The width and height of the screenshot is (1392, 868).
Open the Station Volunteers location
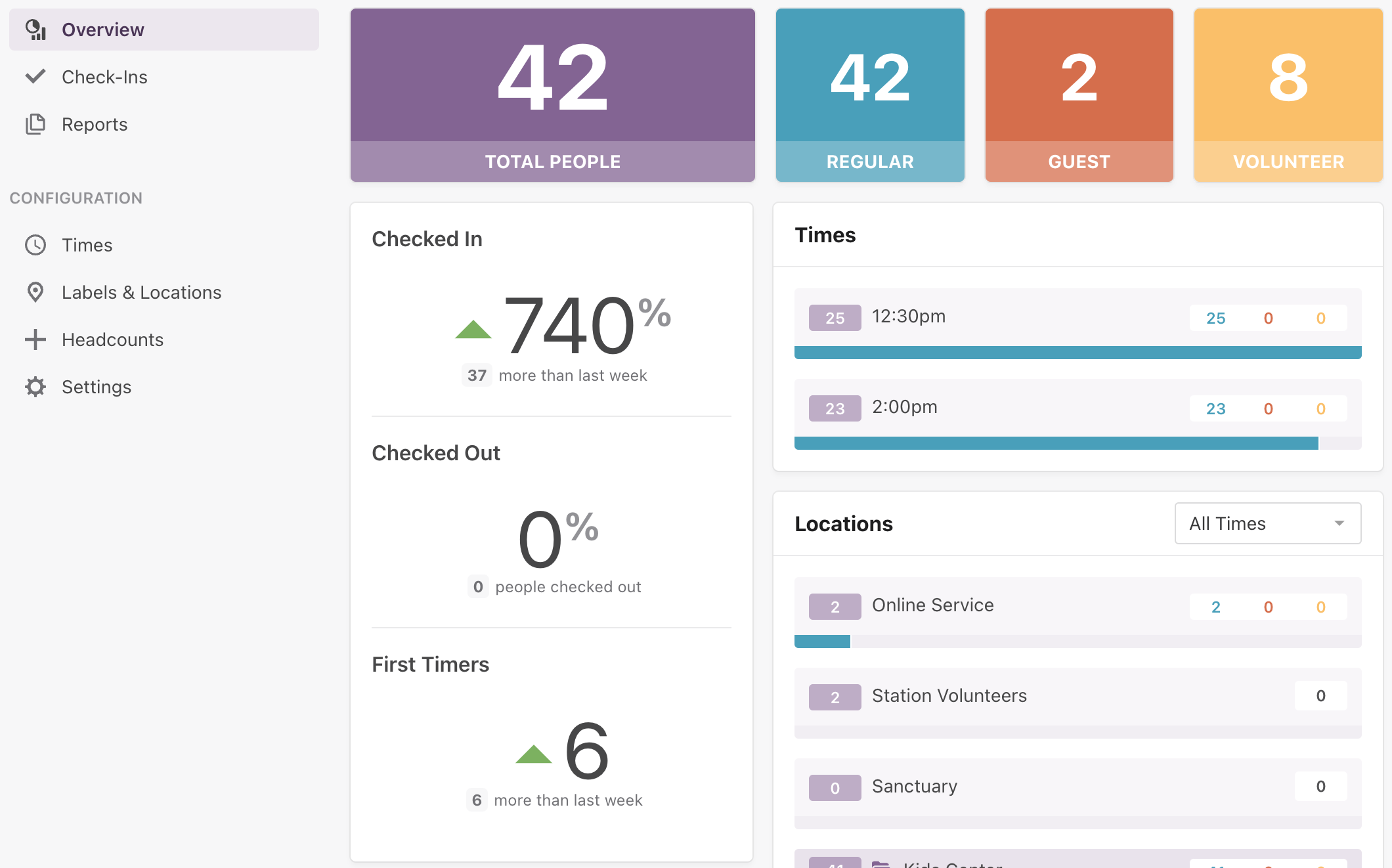coord(1078,703)
